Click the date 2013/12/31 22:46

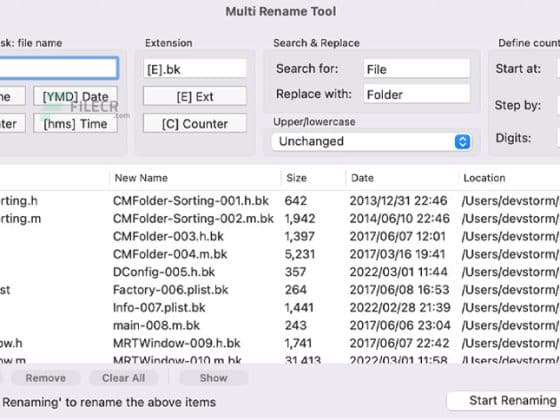[399, 201]
